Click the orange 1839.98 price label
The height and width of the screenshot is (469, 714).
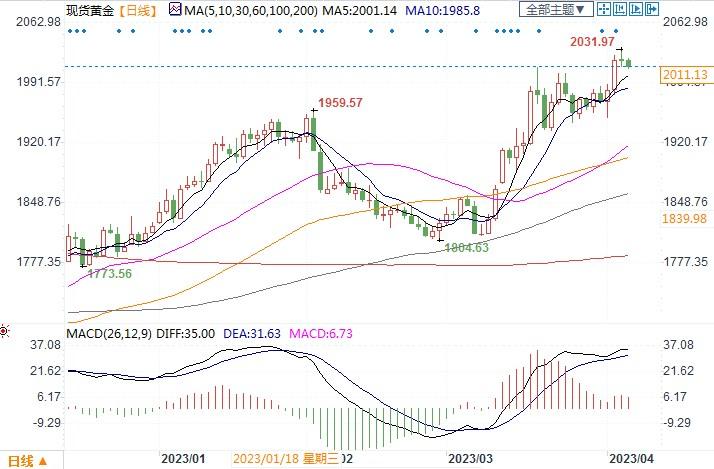[685, 218]
